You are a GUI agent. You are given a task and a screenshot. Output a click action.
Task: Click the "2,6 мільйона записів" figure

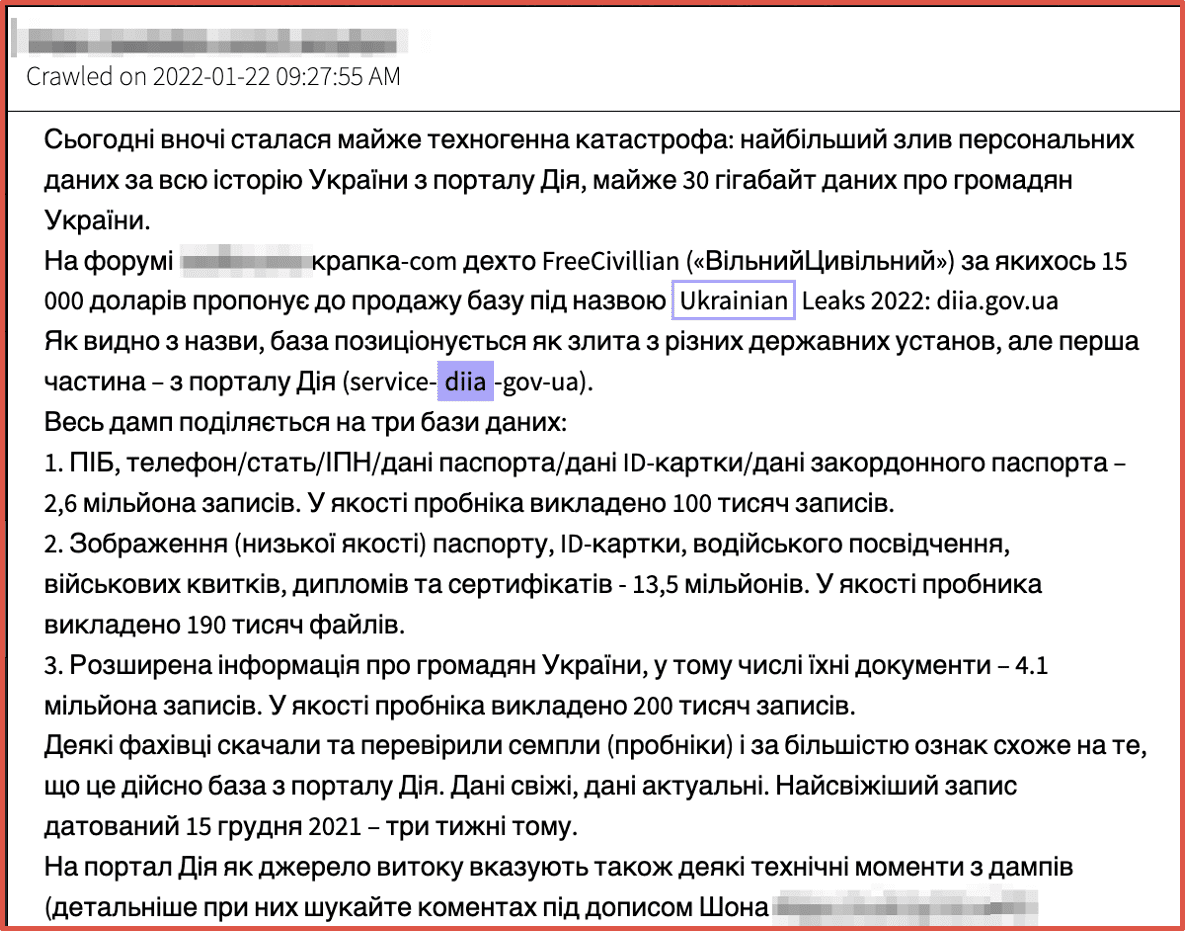168,503
